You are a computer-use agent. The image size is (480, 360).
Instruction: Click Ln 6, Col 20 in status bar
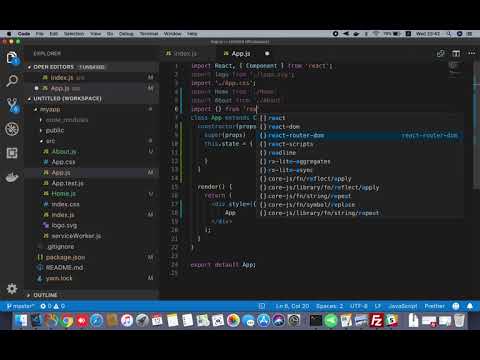point(292,306)
